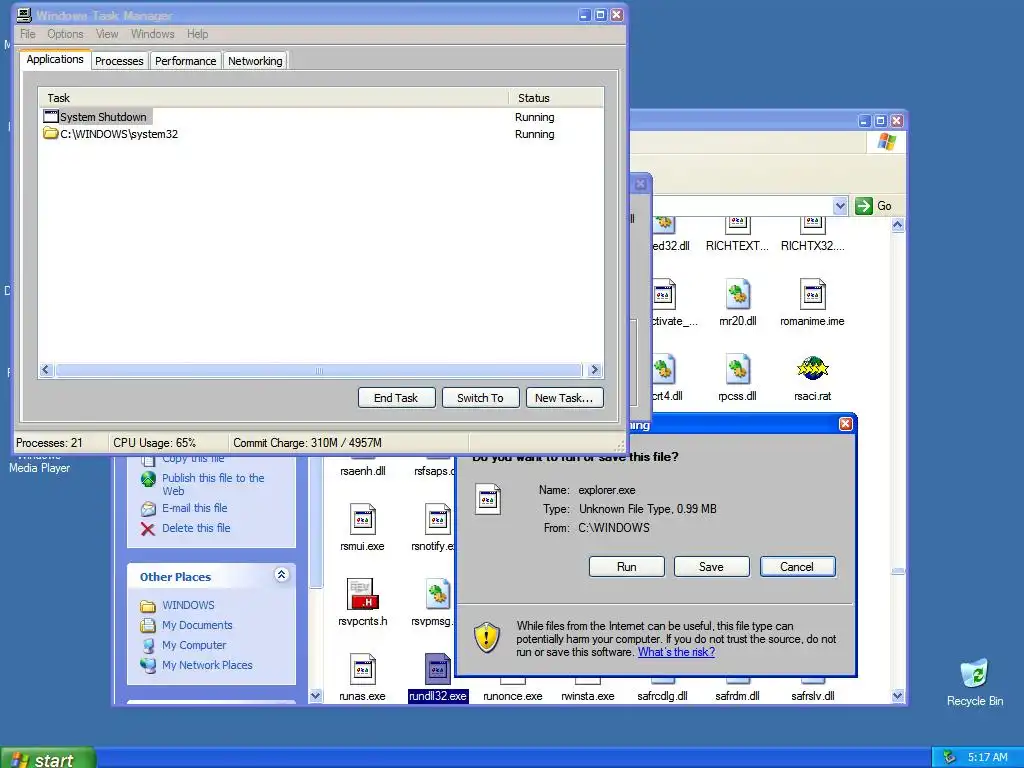Select the C:\WINDOWS\system32 folder icon in Task Manager

[x=51, y=134]
